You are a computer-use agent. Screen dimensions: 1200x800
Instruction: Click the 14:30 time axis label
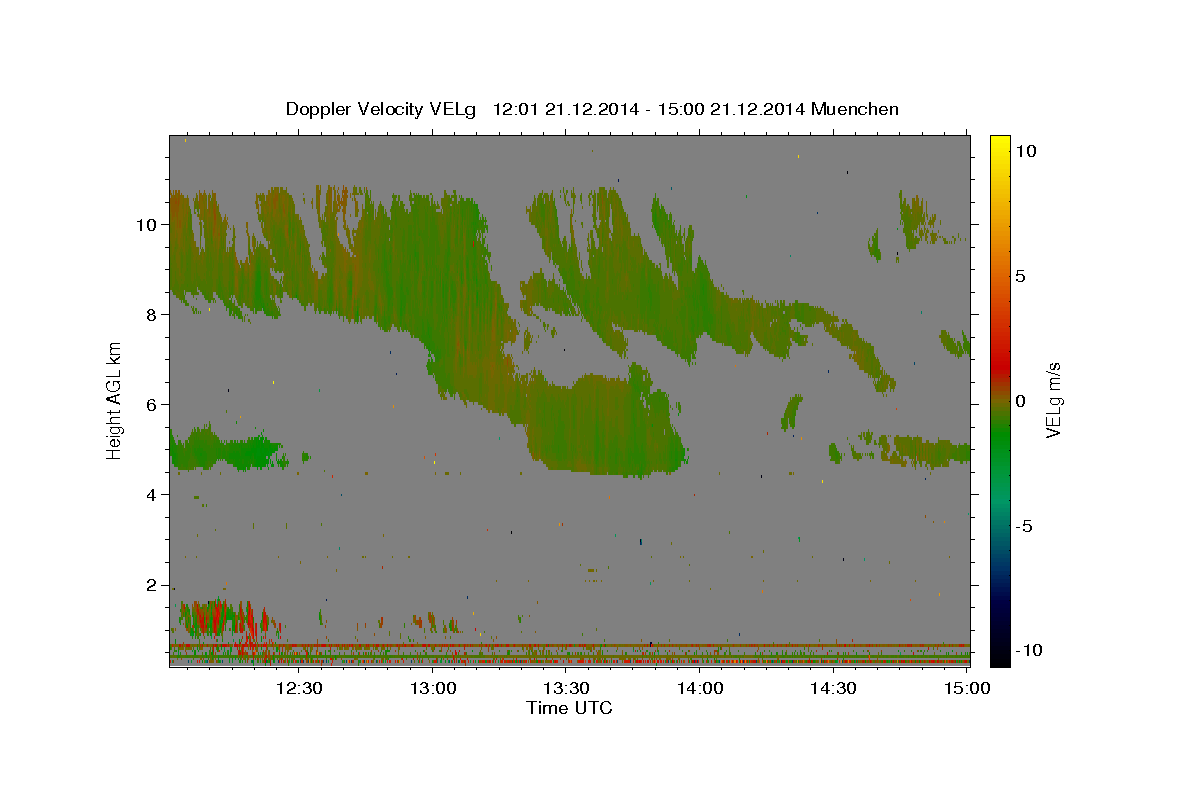[x=833, y=688]
